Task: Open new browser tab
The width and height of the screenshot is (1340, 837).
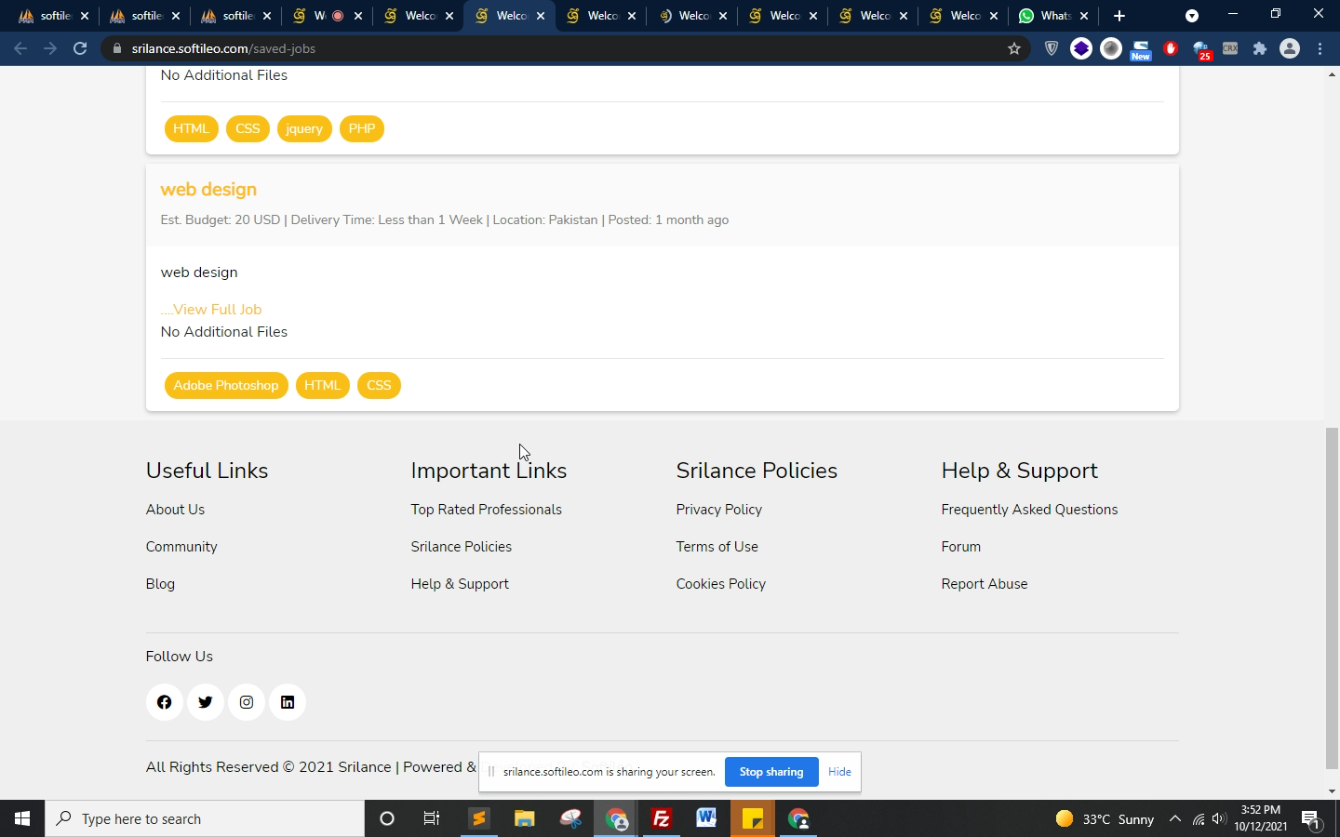Action: click(1119, 16)
